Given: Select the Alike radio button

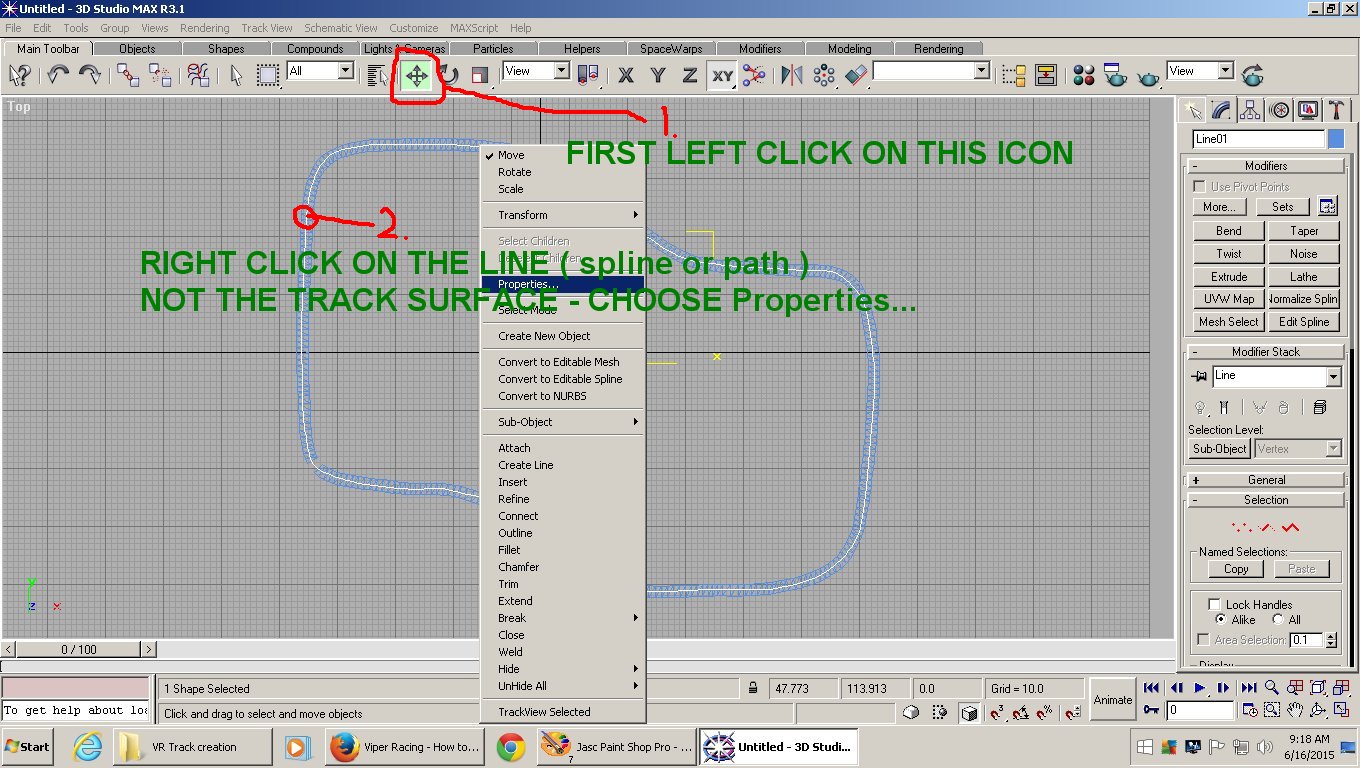Looking at the screenshot, I should click(x=1220, y=620).
